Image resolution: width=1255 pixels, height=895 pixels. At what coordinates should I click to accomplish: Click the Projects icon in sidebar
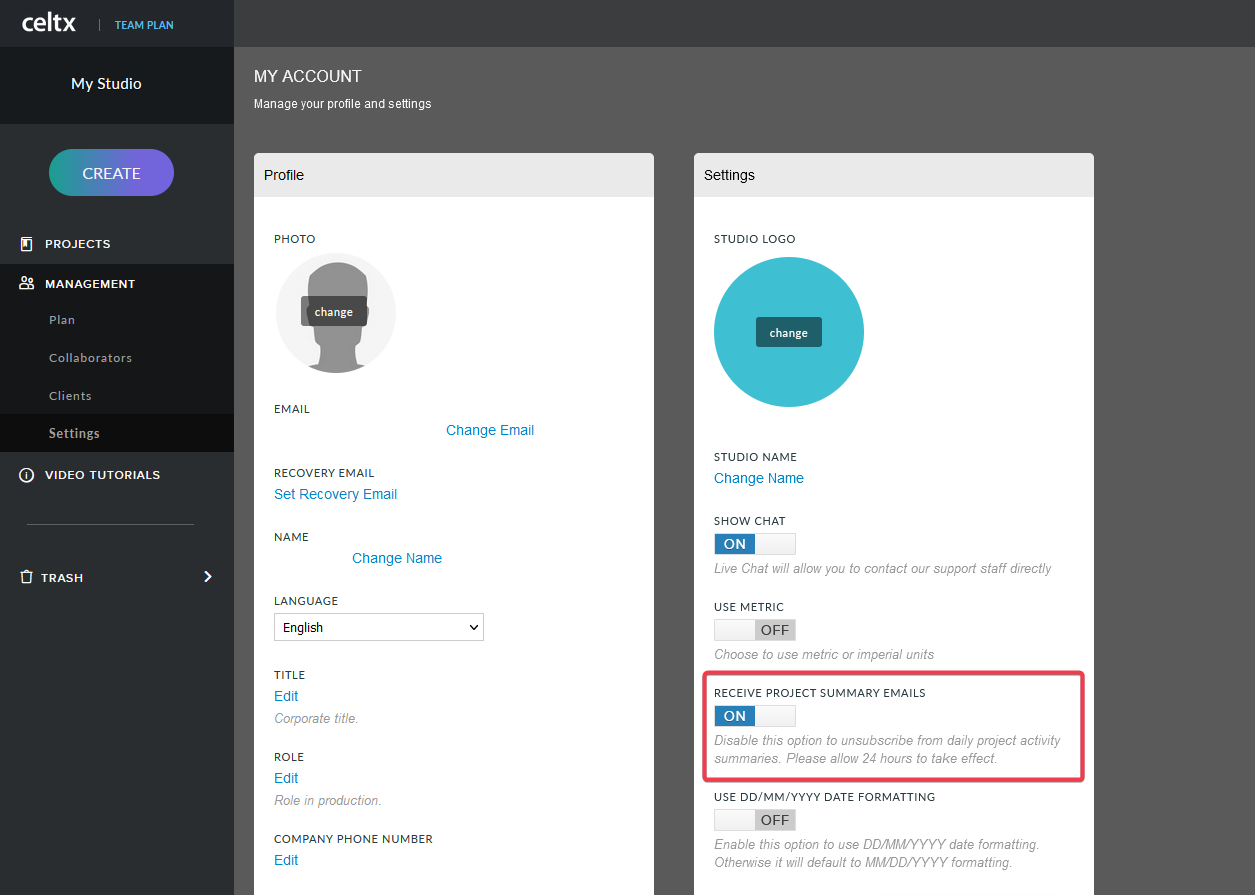[x=27, y=244]
